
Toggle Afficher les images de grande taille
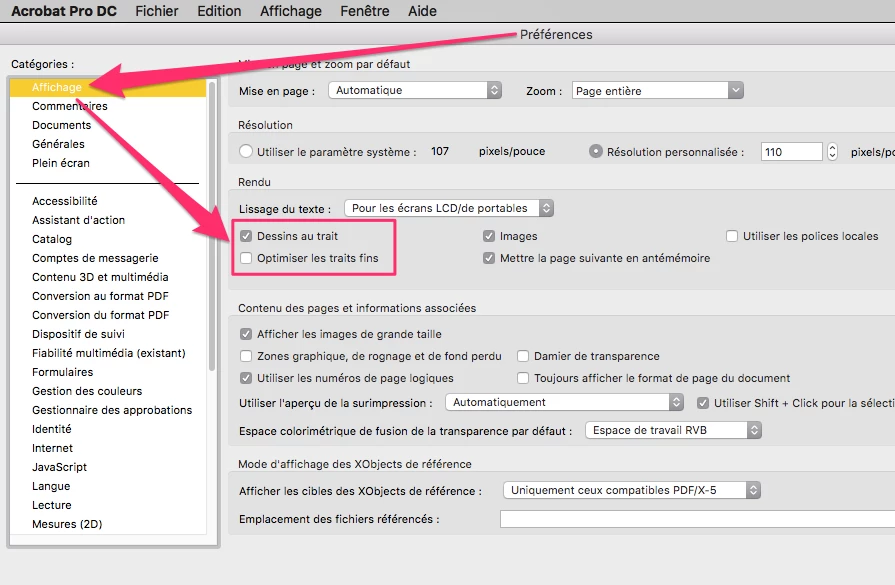point(246,334)
